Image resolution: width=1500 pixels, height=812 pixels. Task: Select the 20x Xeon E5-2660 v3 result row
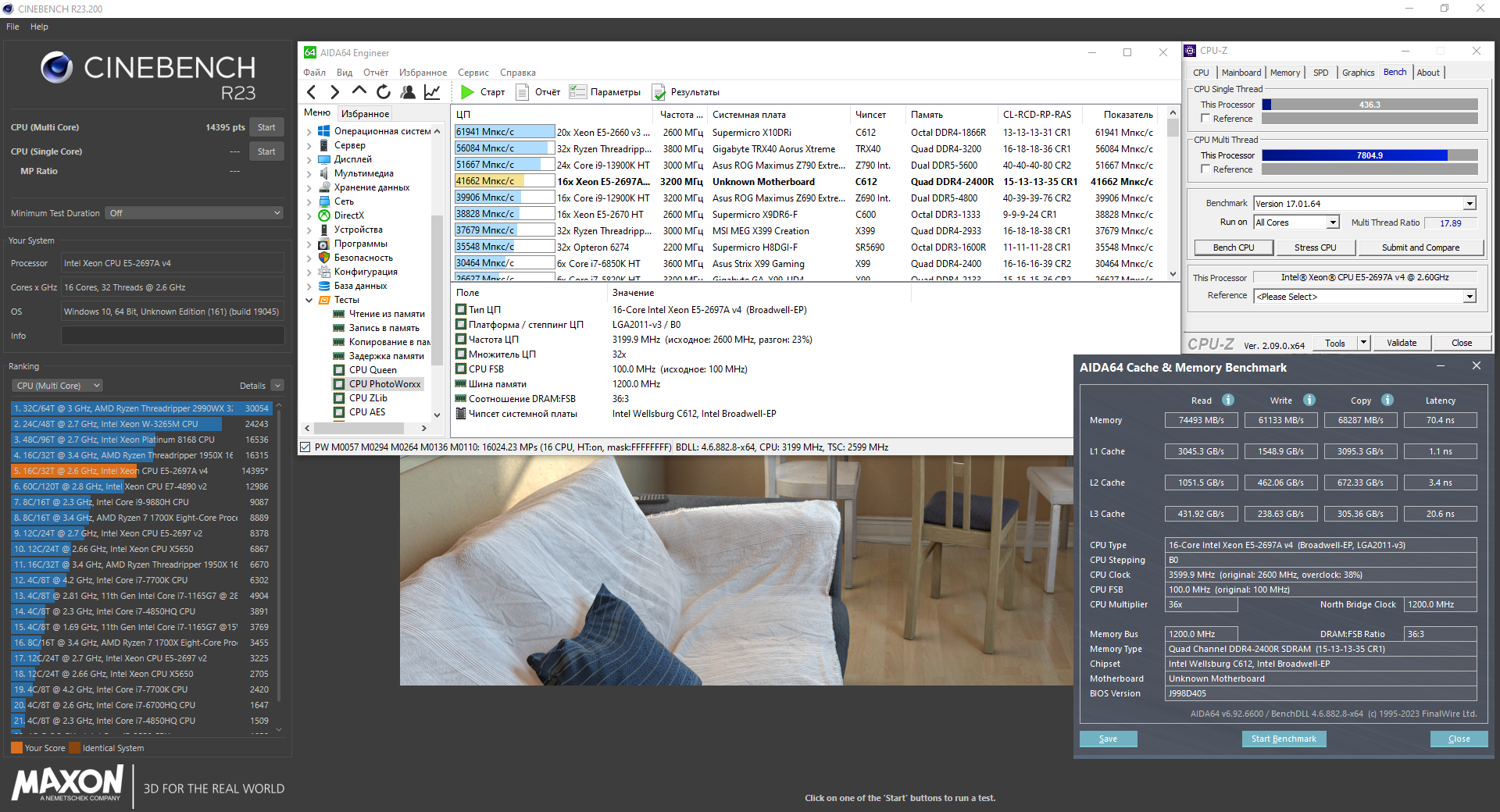[x=805, y=132]
